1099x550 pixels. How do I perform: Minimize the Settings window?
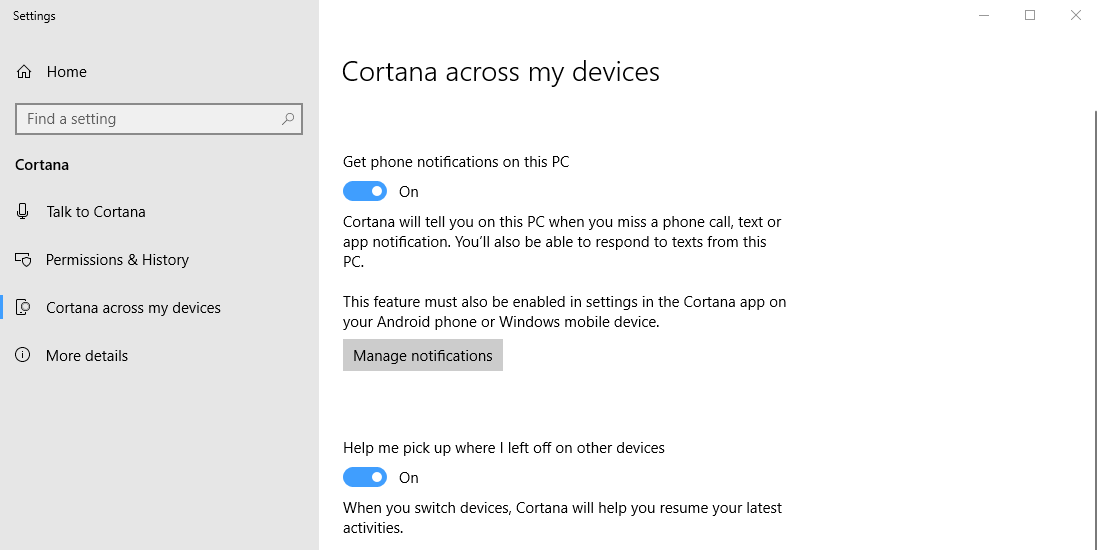pos(984,15)
